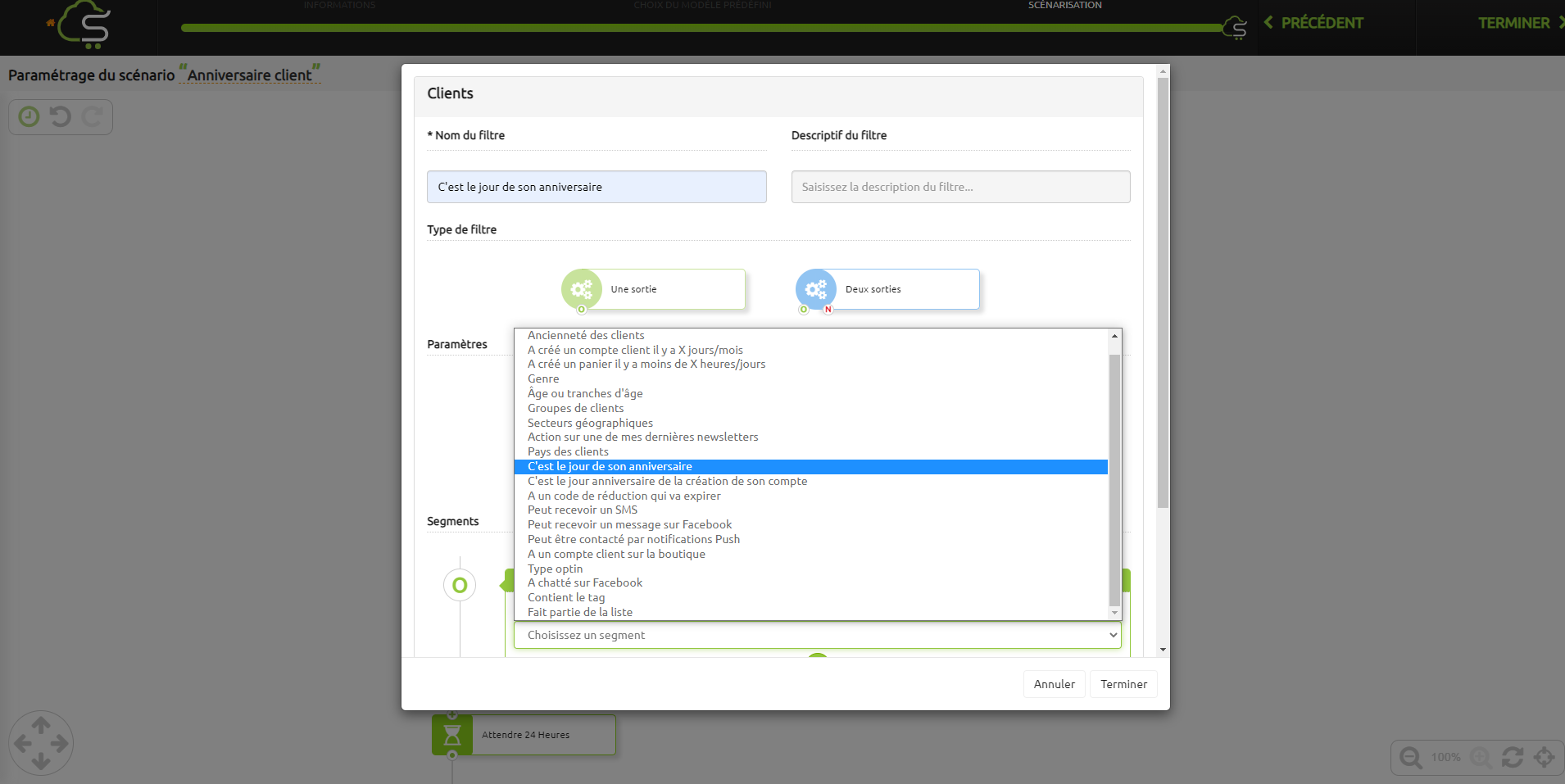
Task: Click the hourglass icon of the wait node
Action: tap(452, 735)
